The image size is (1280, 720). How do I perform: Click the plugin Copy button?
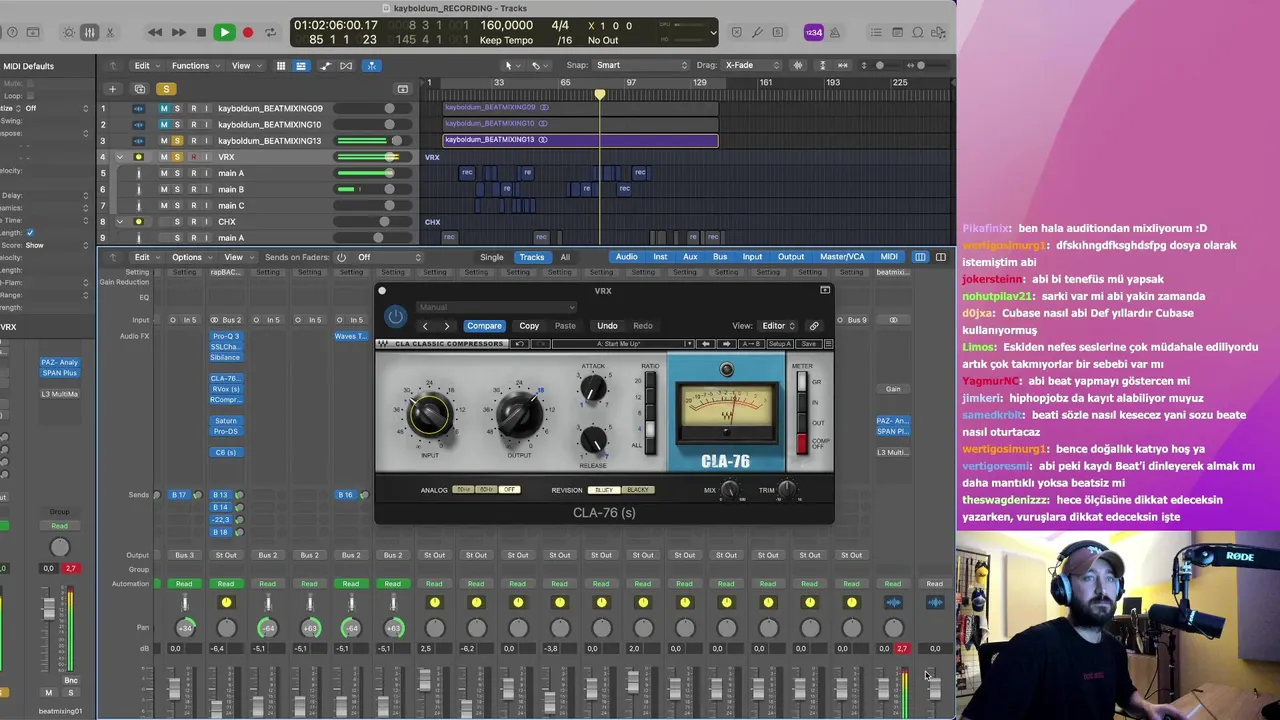(x=529, y=326)
